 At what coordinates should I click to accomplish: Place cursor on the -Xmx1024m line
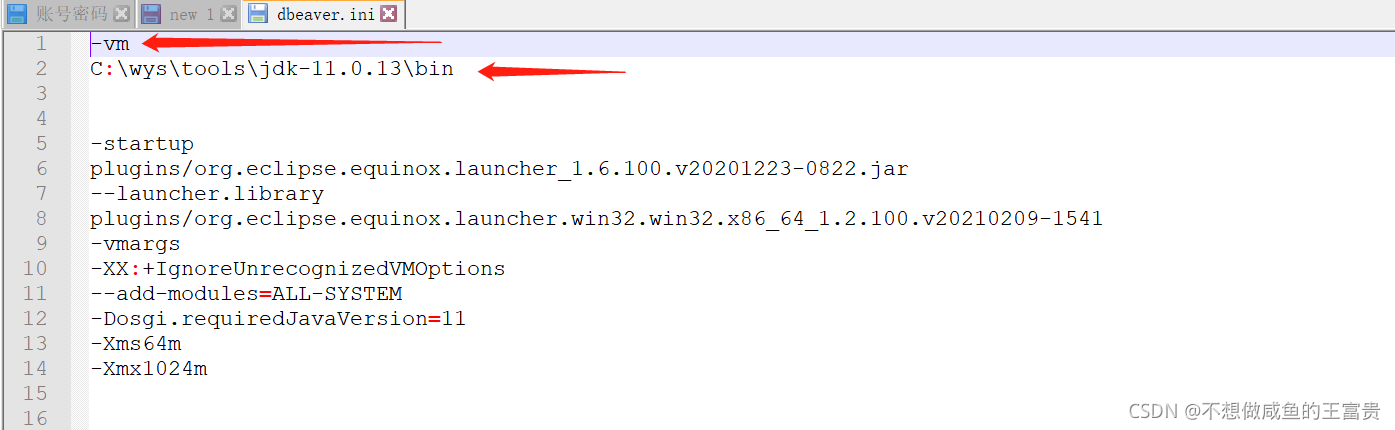coord(149,369)
